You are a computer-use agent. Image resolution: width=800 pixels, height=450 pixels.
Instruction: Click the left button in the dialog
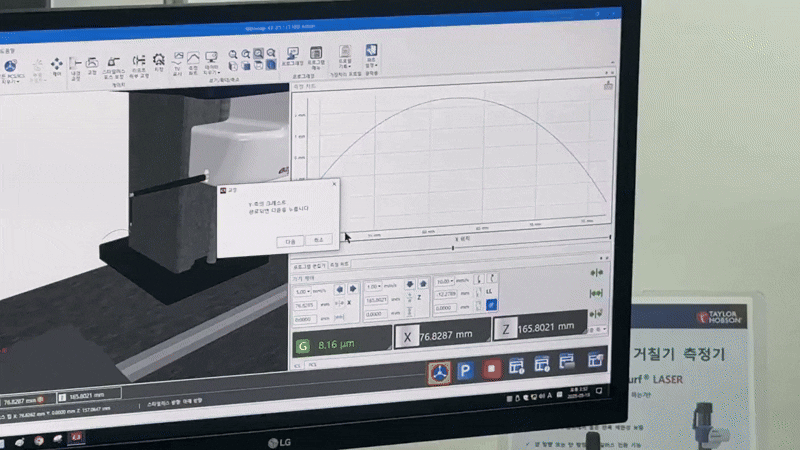coord(290,241)
